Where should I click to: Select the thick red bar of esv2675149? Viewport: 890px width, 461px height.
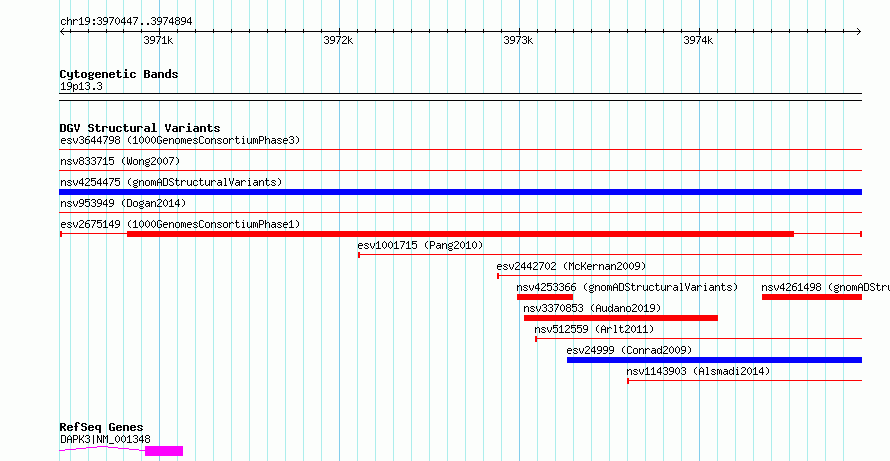click(x=460, y=234)
